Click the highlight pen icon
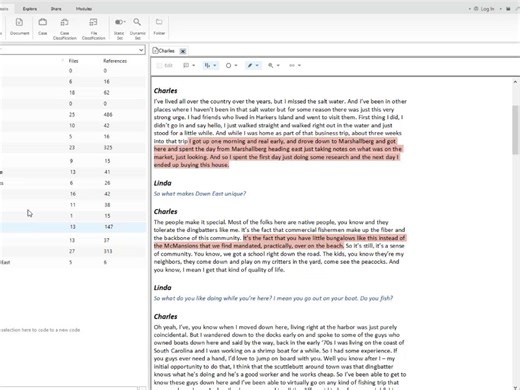 (x=250, y=65)
